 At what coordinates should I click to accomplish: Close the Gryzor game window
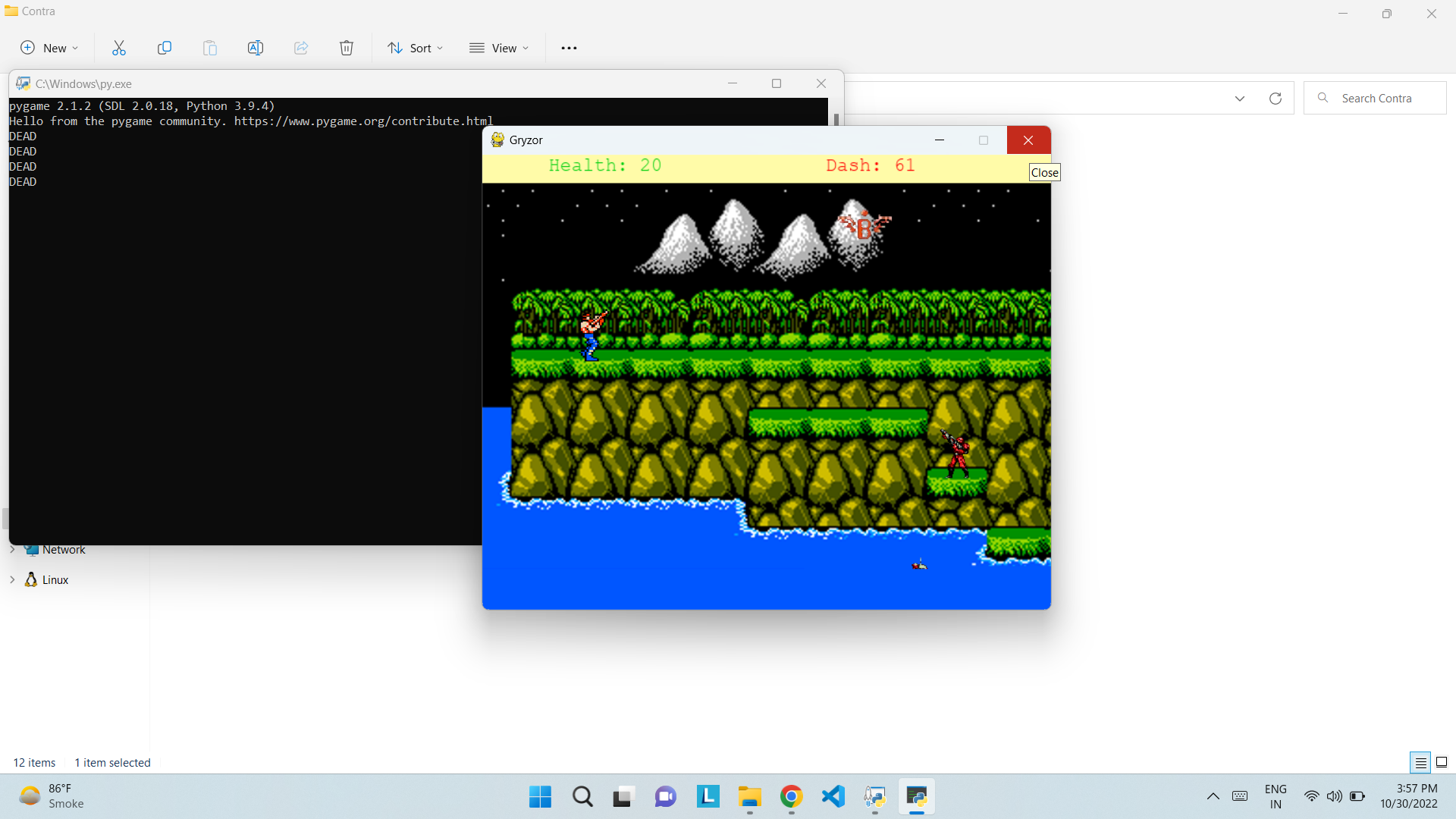pos(1028,140)
